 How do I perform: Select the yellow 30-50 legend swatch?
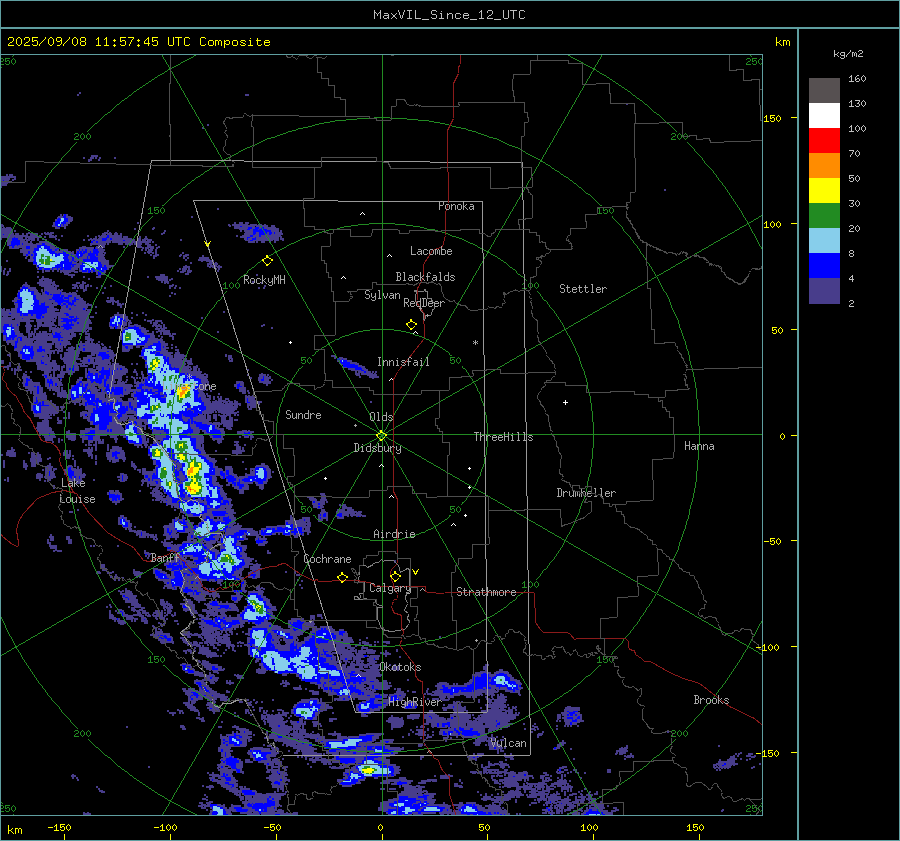[824, 191]
